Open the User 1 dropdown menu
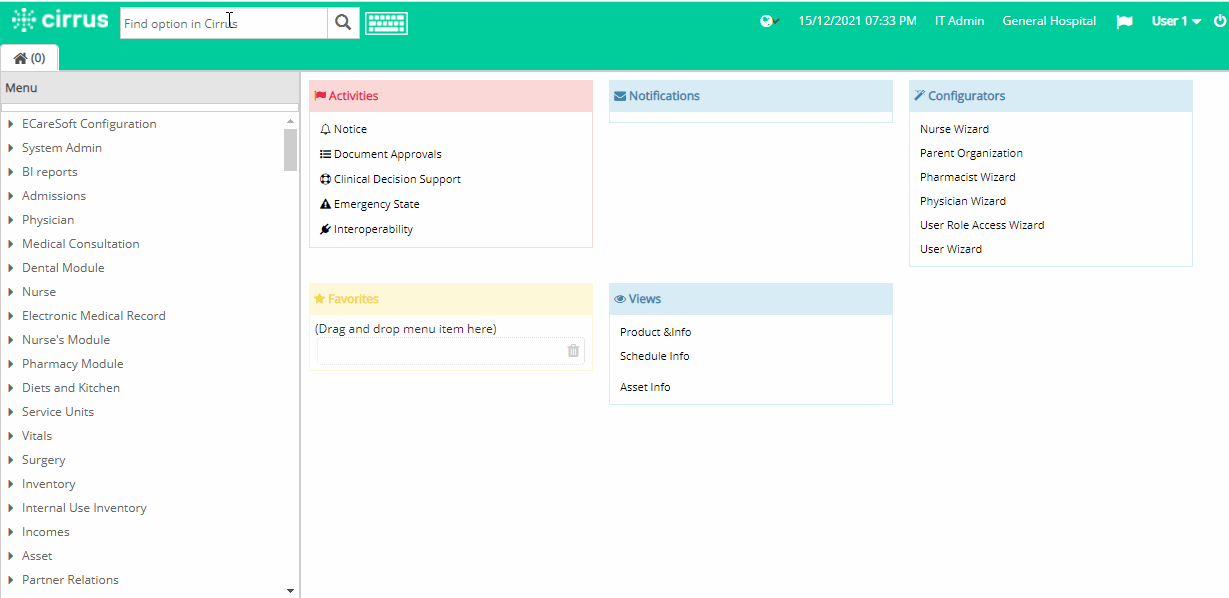 (1176, 21)
